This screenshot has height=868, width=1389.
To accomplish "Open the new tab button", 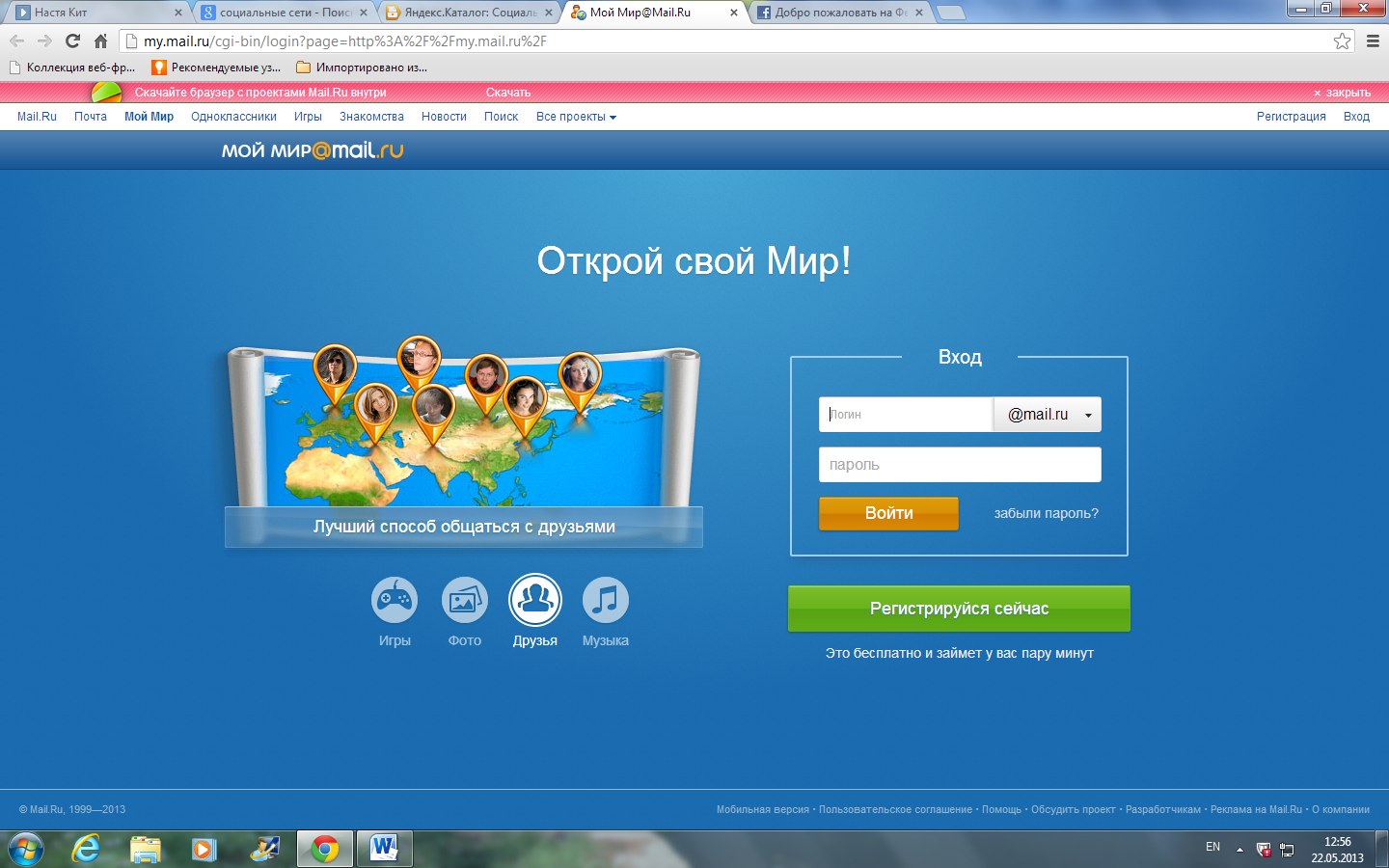I will pyautogui.click(x=951, y=13).
